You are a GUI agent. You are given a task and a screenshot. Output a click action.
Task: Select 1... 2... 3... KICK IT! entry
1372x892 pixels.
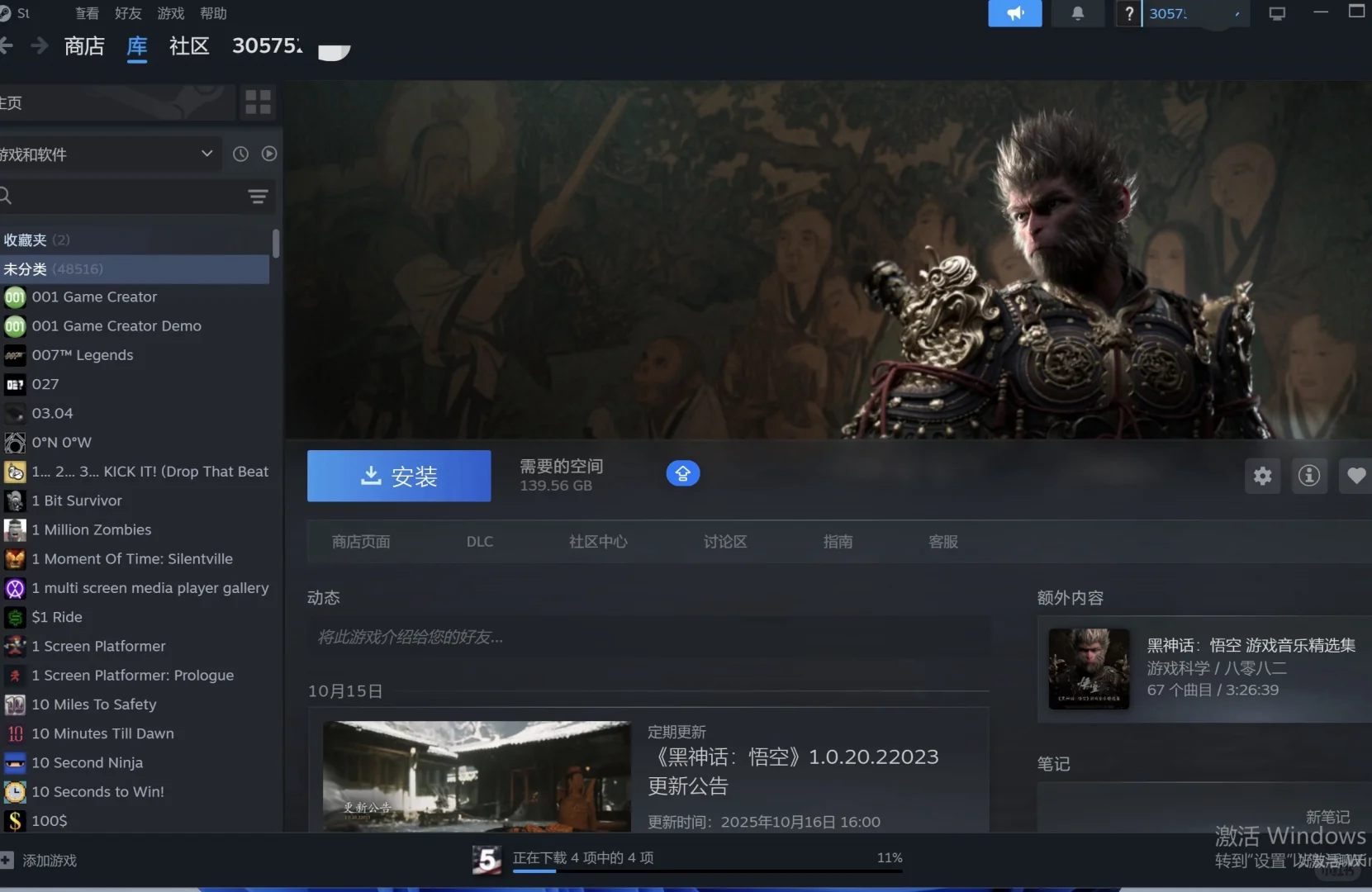tap(137, 472)
